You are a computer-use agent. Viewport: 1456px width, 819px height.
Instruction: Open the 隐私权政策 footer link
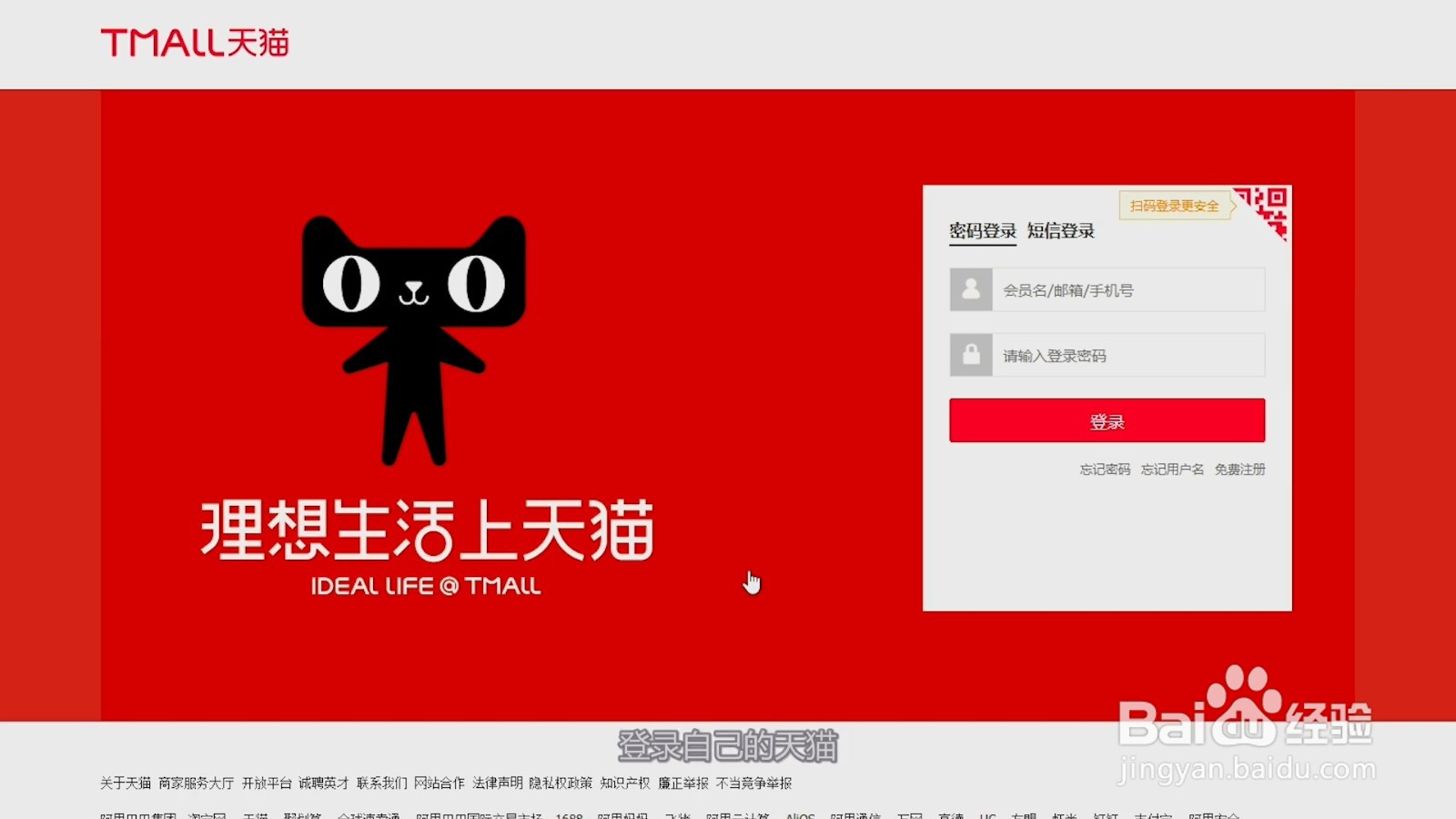(x=561, y=784)
